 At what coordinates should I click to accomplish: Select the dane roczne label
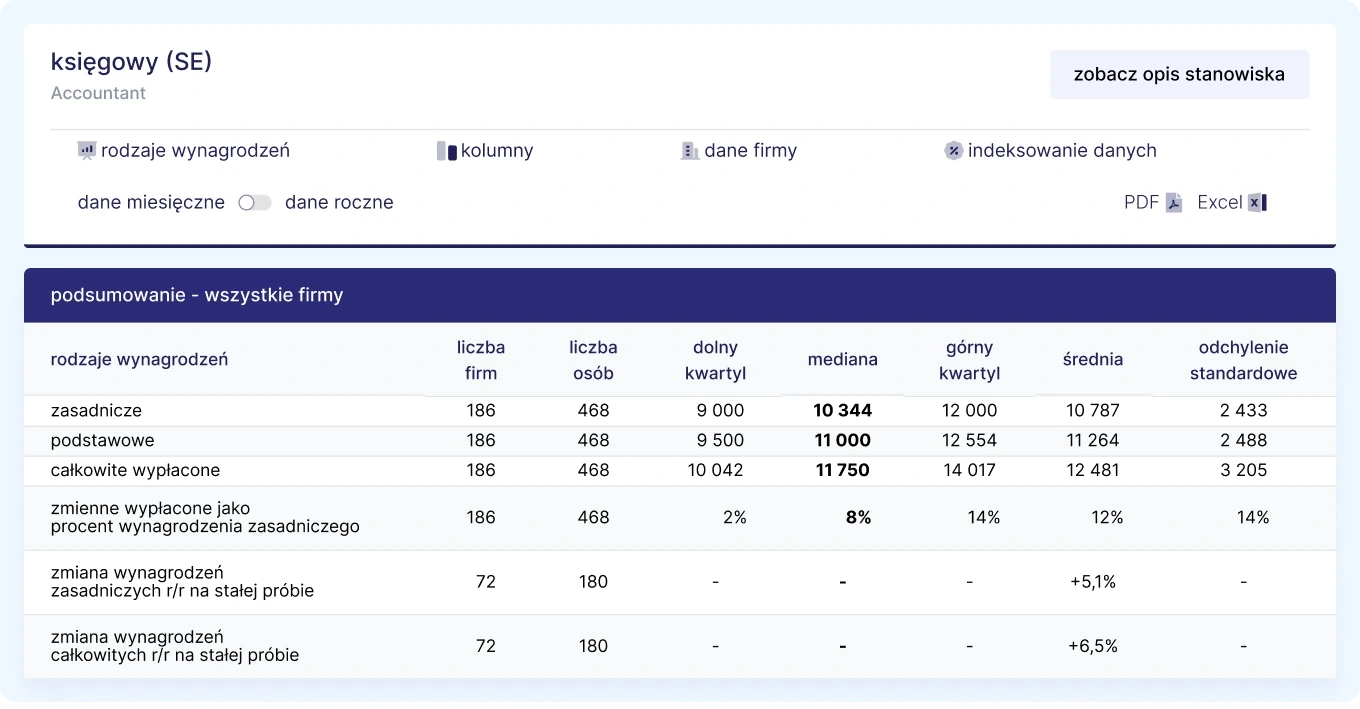click(339, 203)
